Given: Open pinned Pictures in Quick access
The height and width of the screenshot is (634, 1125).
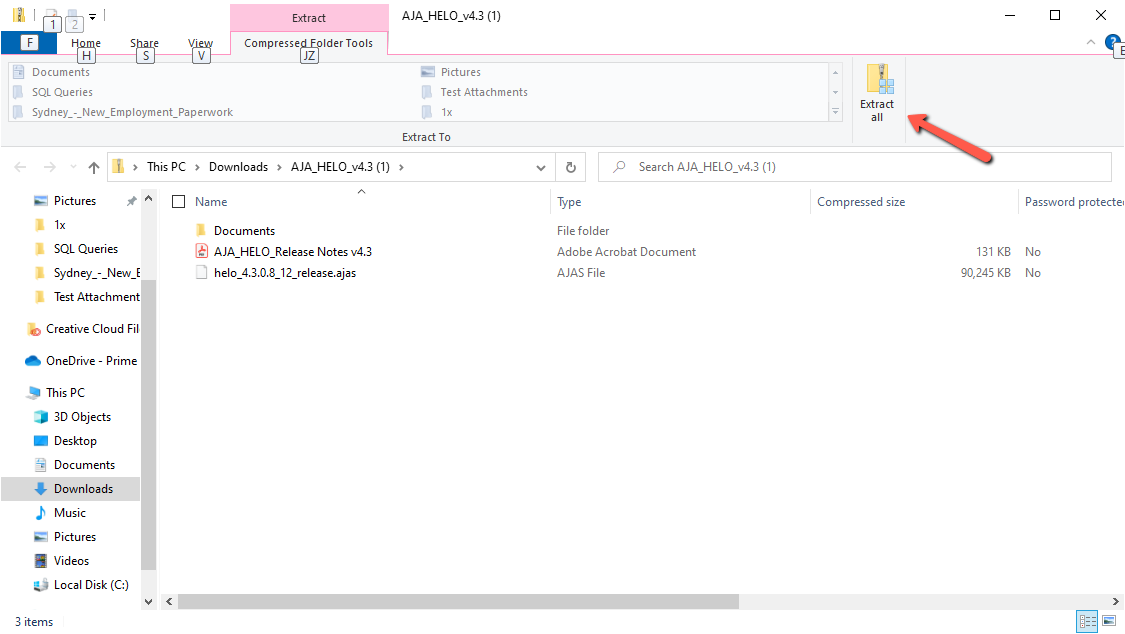Looking at the screenshot, I should 75,201.
